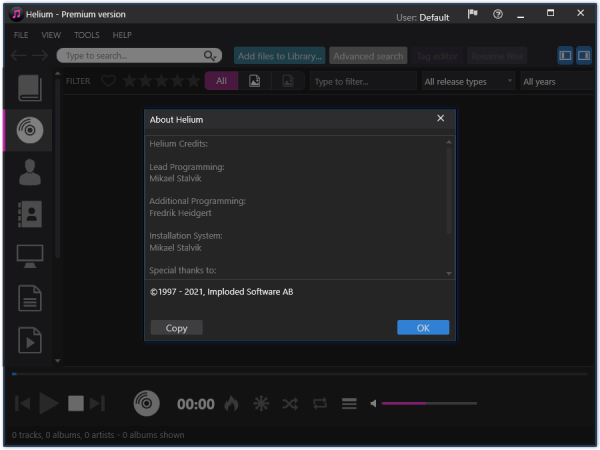Image resolution: width=600 pixels, height=450 pixels.
Task: Close the About Helium dialog
Action: tap(440, 118)
